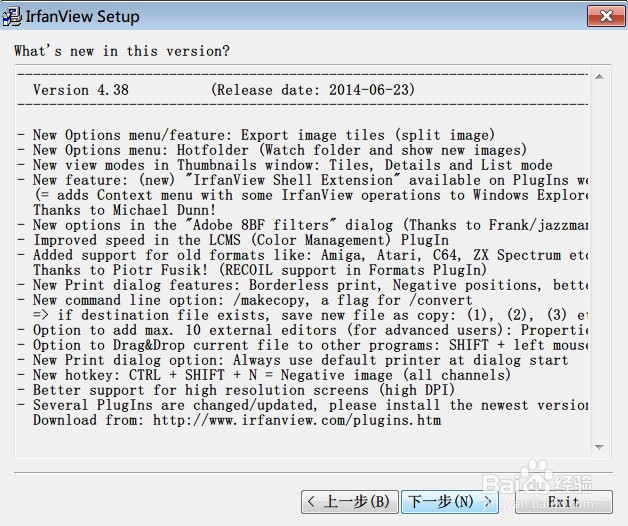Viewport: 628px width, 526px height.
Task: Click the Amiga, Atari, C64 formats line
Action: point(303,255)
